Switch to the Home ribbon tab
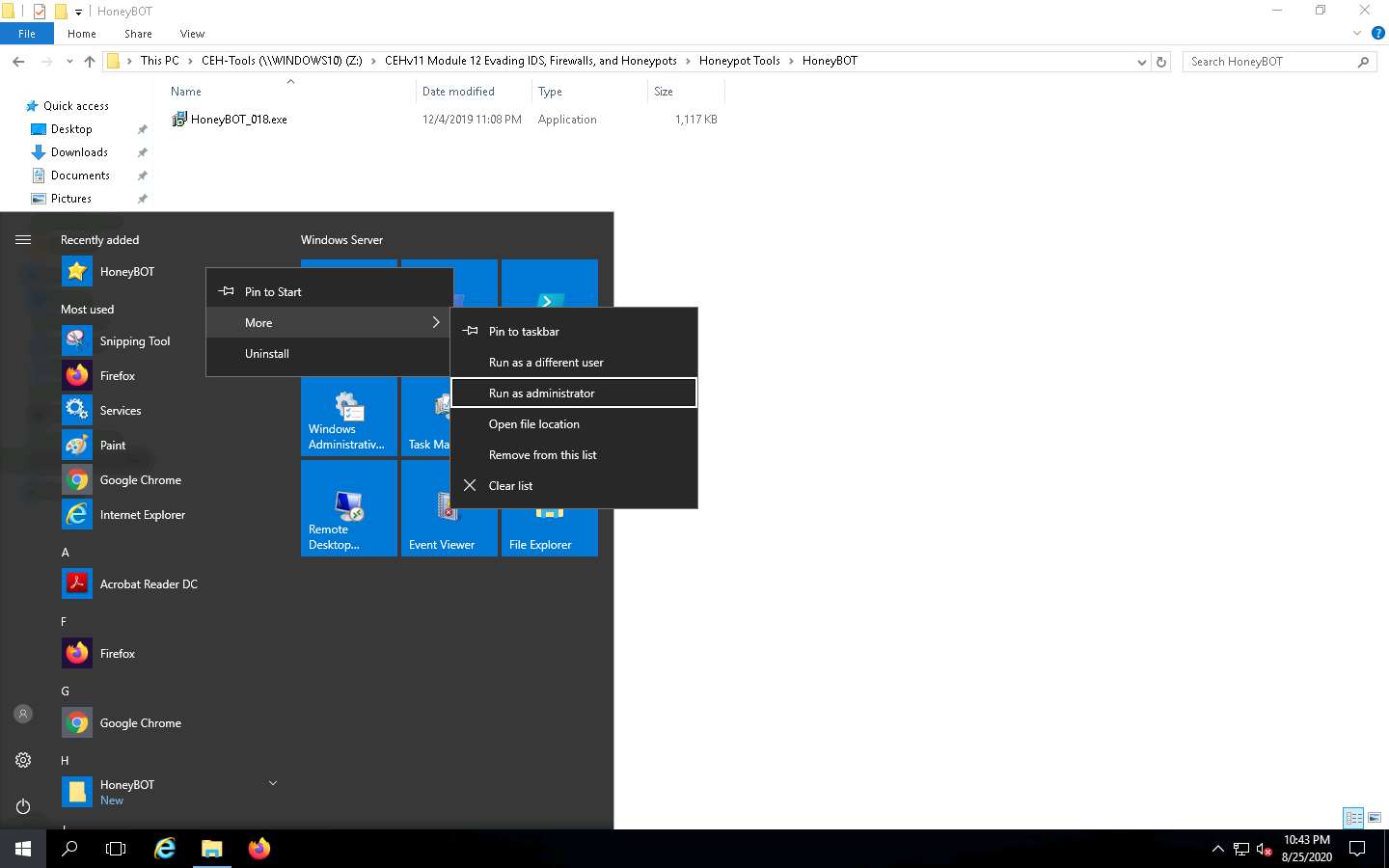 coord(82,34)
